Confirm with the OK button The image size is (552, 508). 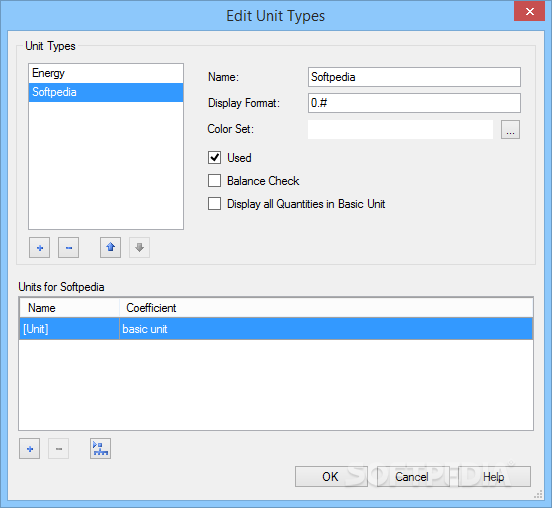pyautogui.click(x=331, y=477)
